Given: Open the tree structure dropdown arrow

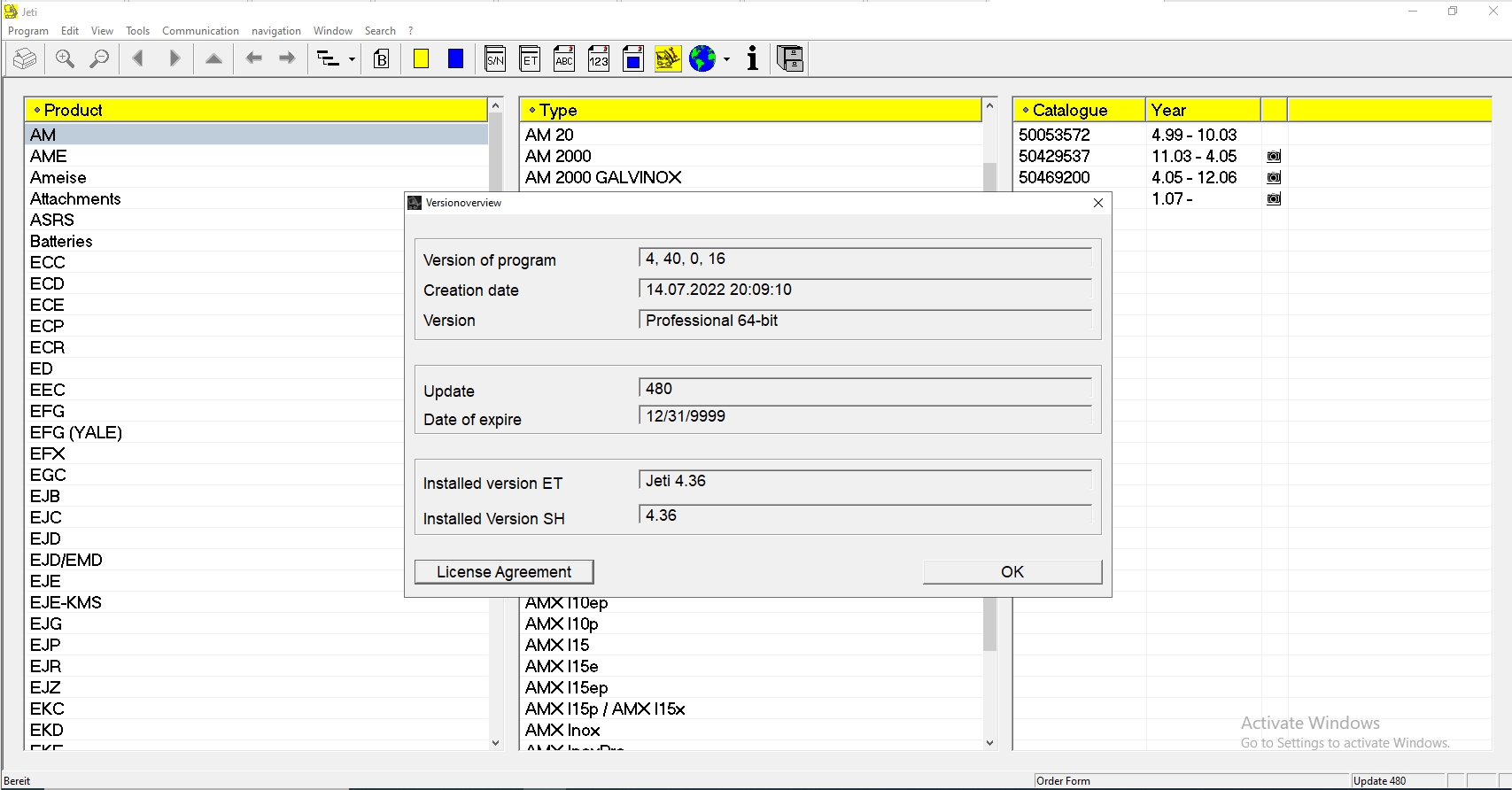Looking at the screenshot, I should point(352,60).
